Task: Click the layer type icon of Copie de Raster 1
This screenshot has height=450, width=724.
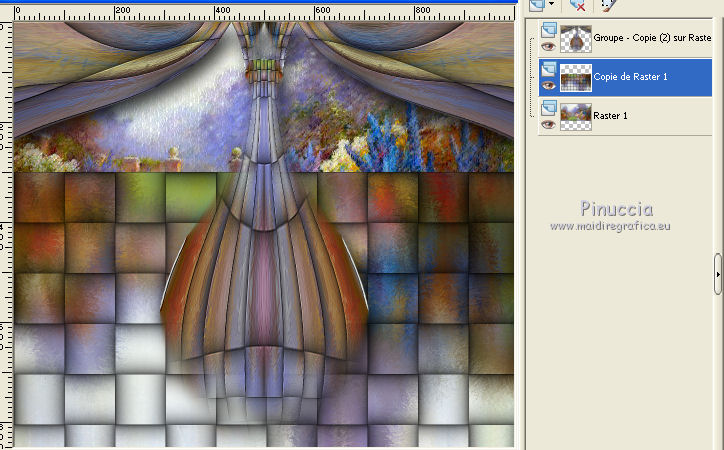Action: point(549,69)
